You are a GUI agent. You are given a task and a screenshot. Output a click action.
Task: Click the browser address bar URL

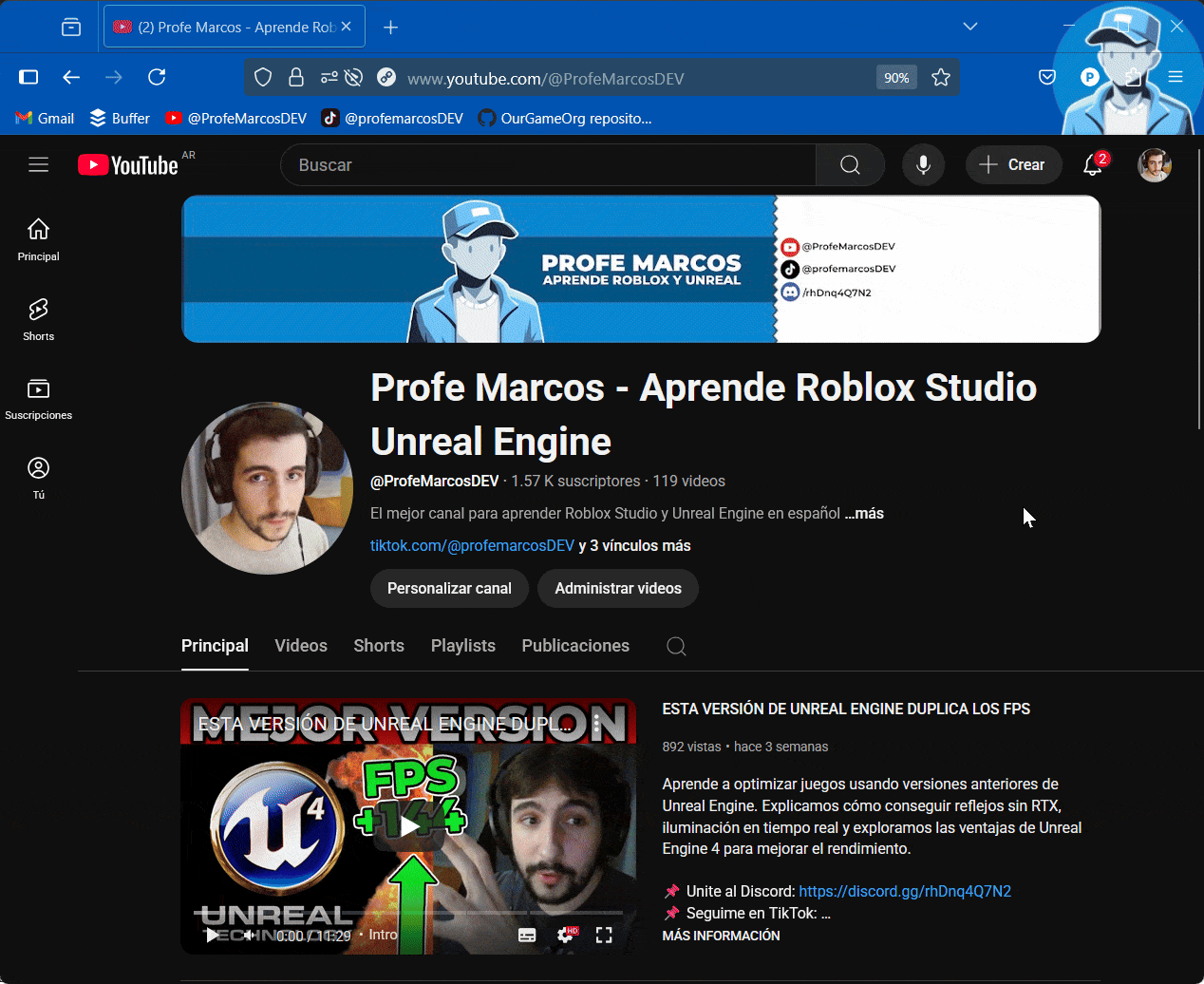(x=546, y=79)
